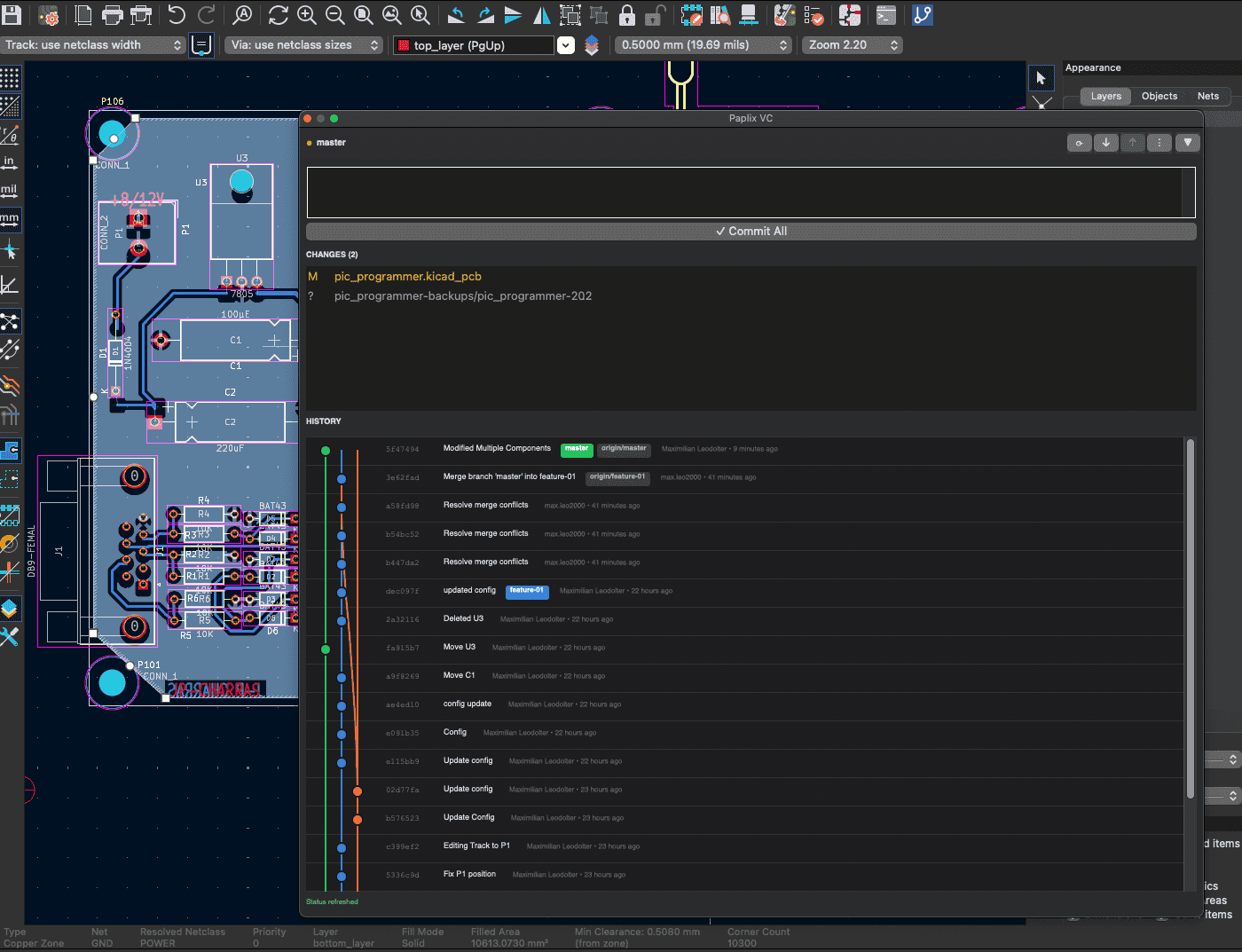Launch the Paplix VC plugin from the toolbar
Viewport: 1242px width, 952px height.
pos(922,15)
